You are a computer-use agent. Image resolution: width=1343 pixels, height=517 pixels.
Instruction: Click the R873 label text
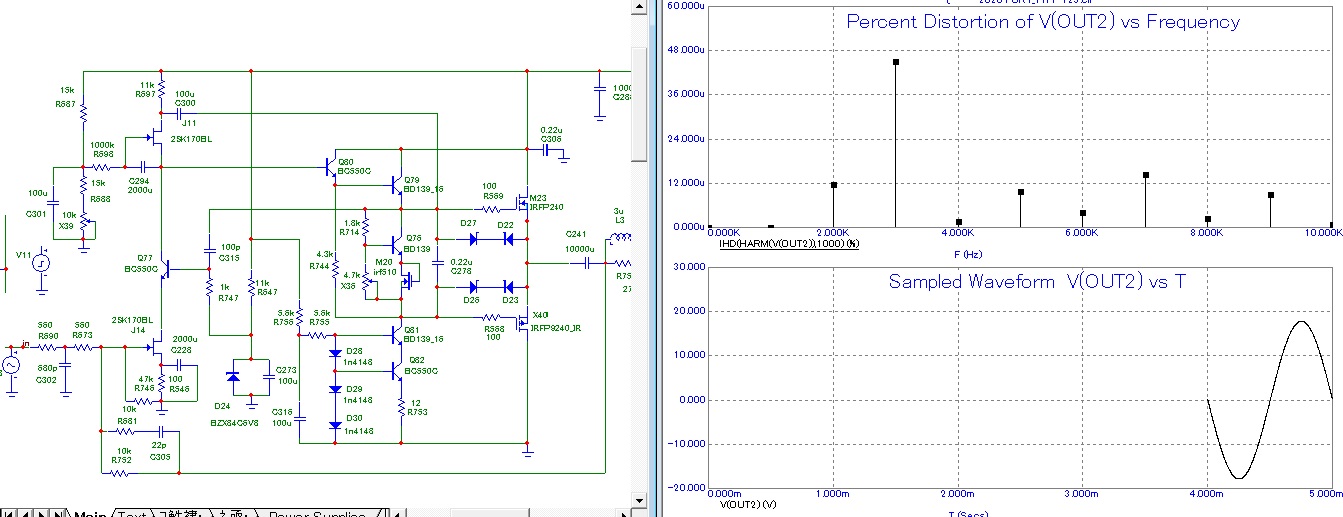point(81,335)
